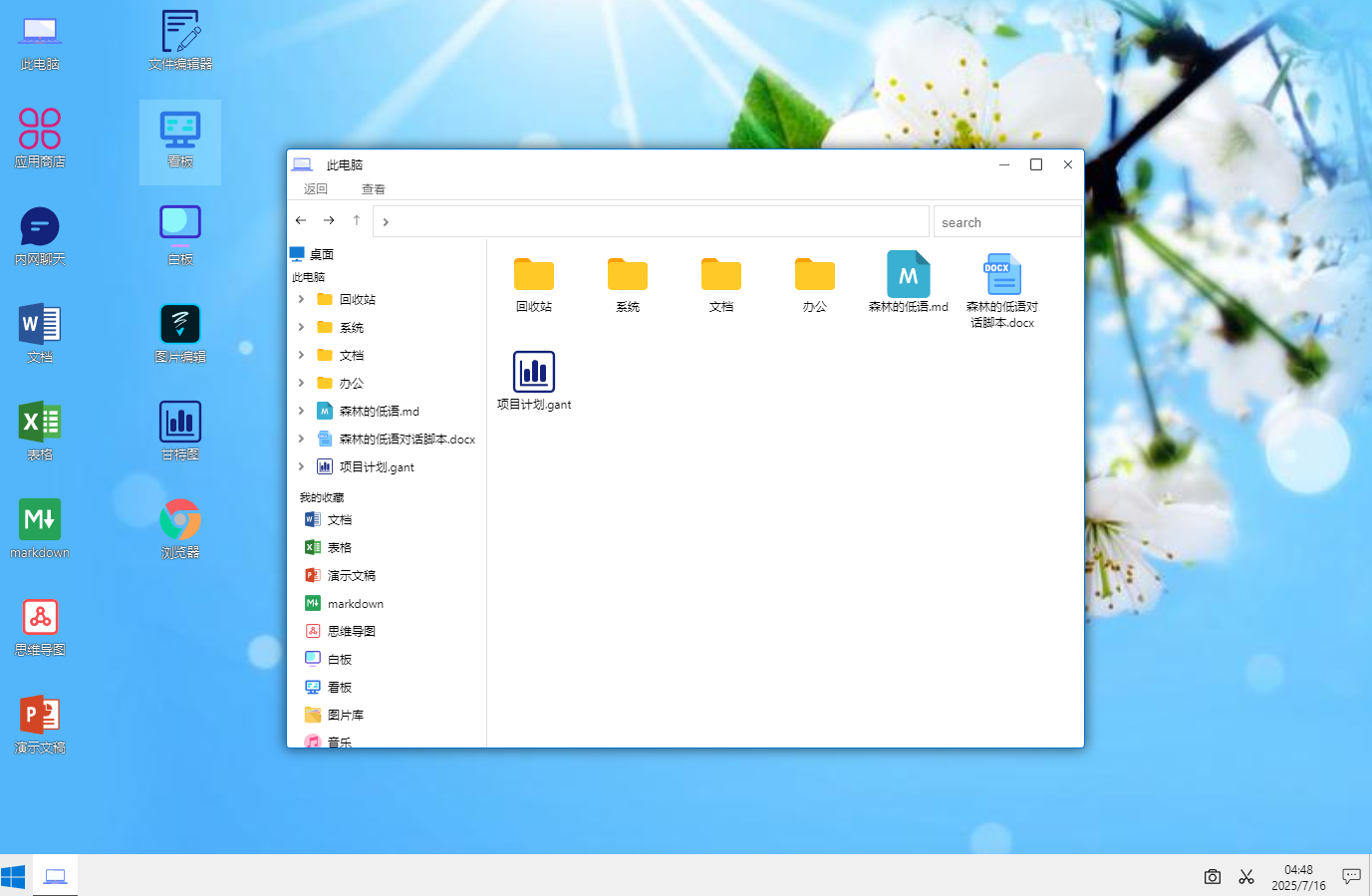Click the screenshot camera icon in taskbar
1372x896 pixels.
pos(1212,876)
